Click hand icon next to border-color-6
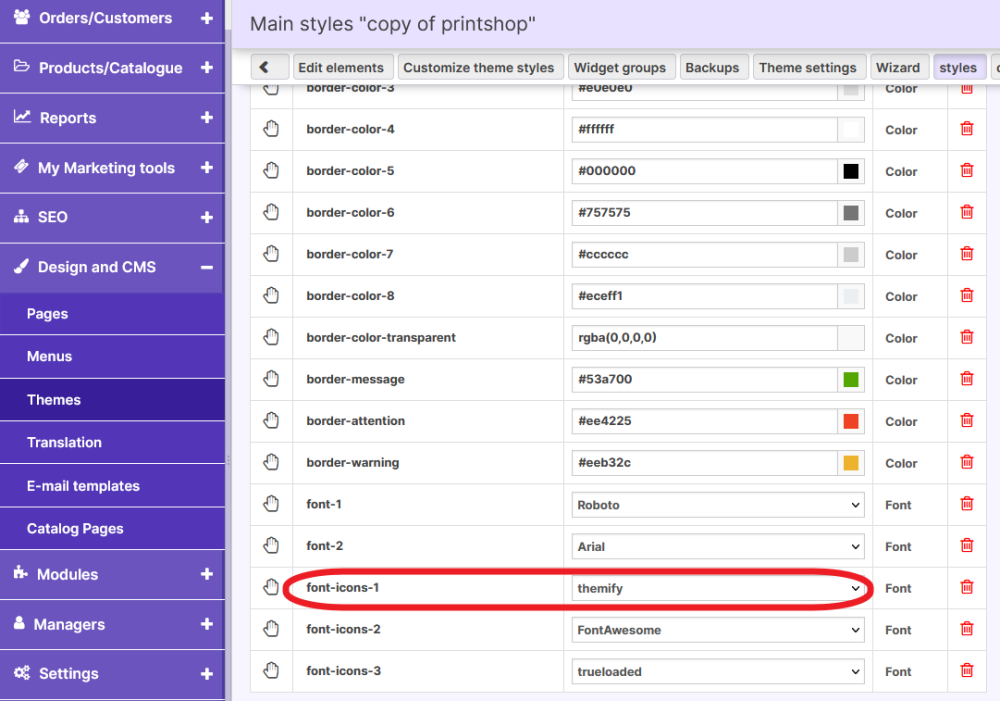 coord(271,212)
